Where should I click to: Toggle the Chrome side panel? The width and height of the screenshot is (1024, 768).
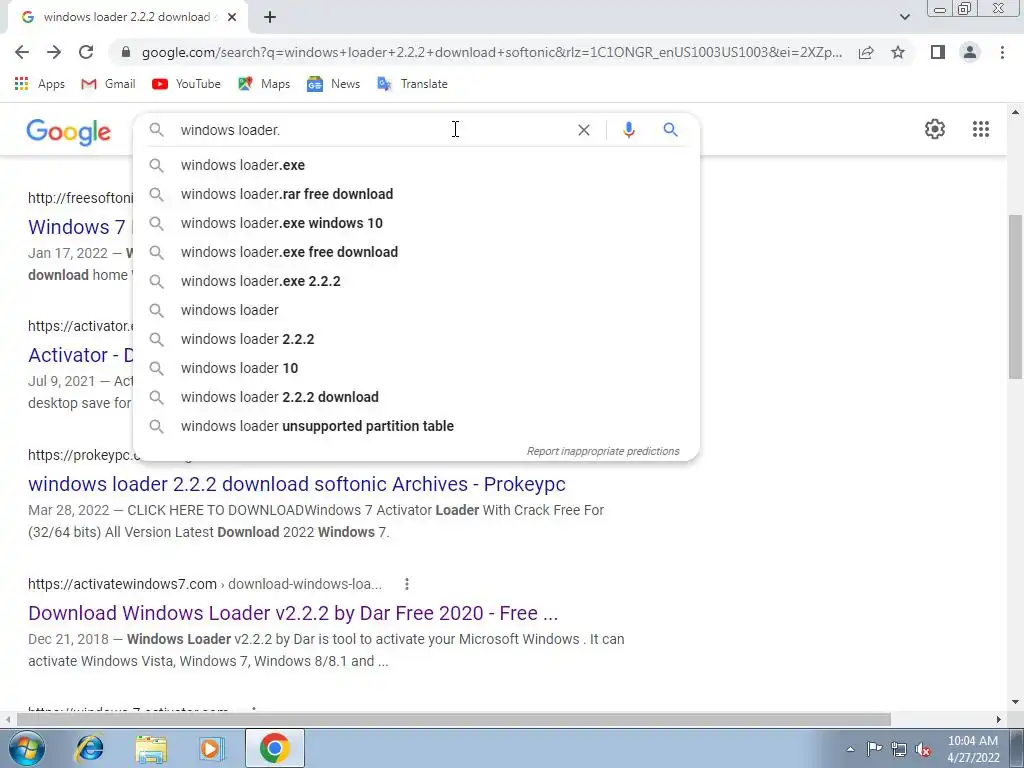[938, 52]
